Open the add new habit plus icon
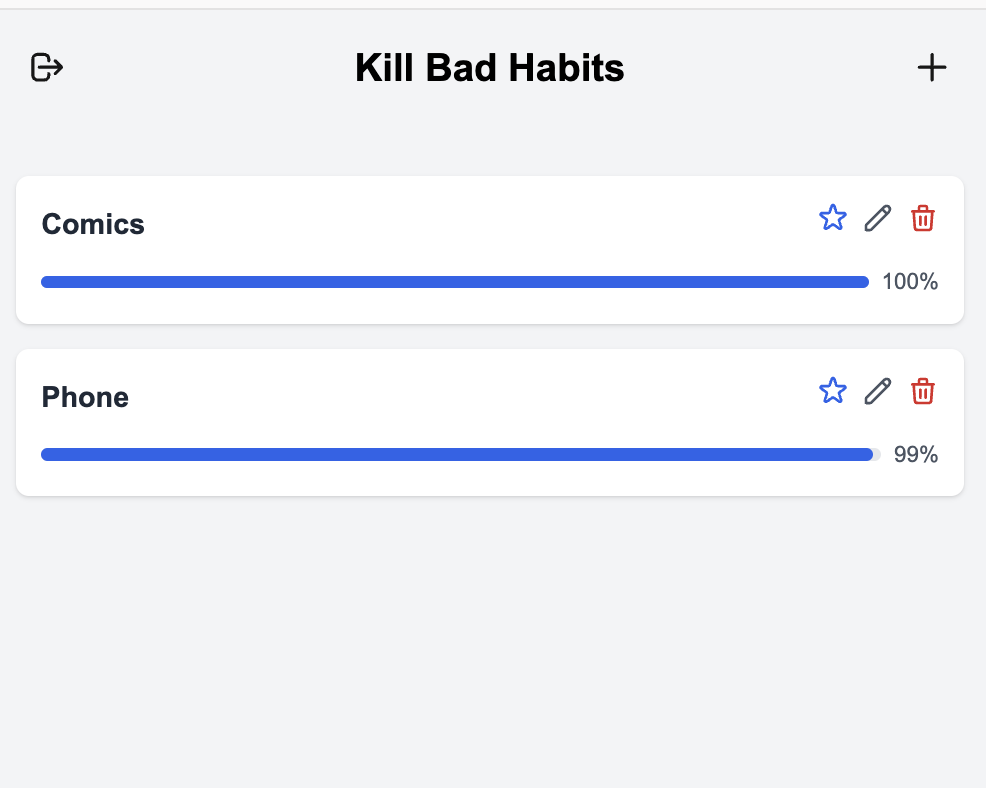Screen dimensions: 986x788 [x=932, y=67]
